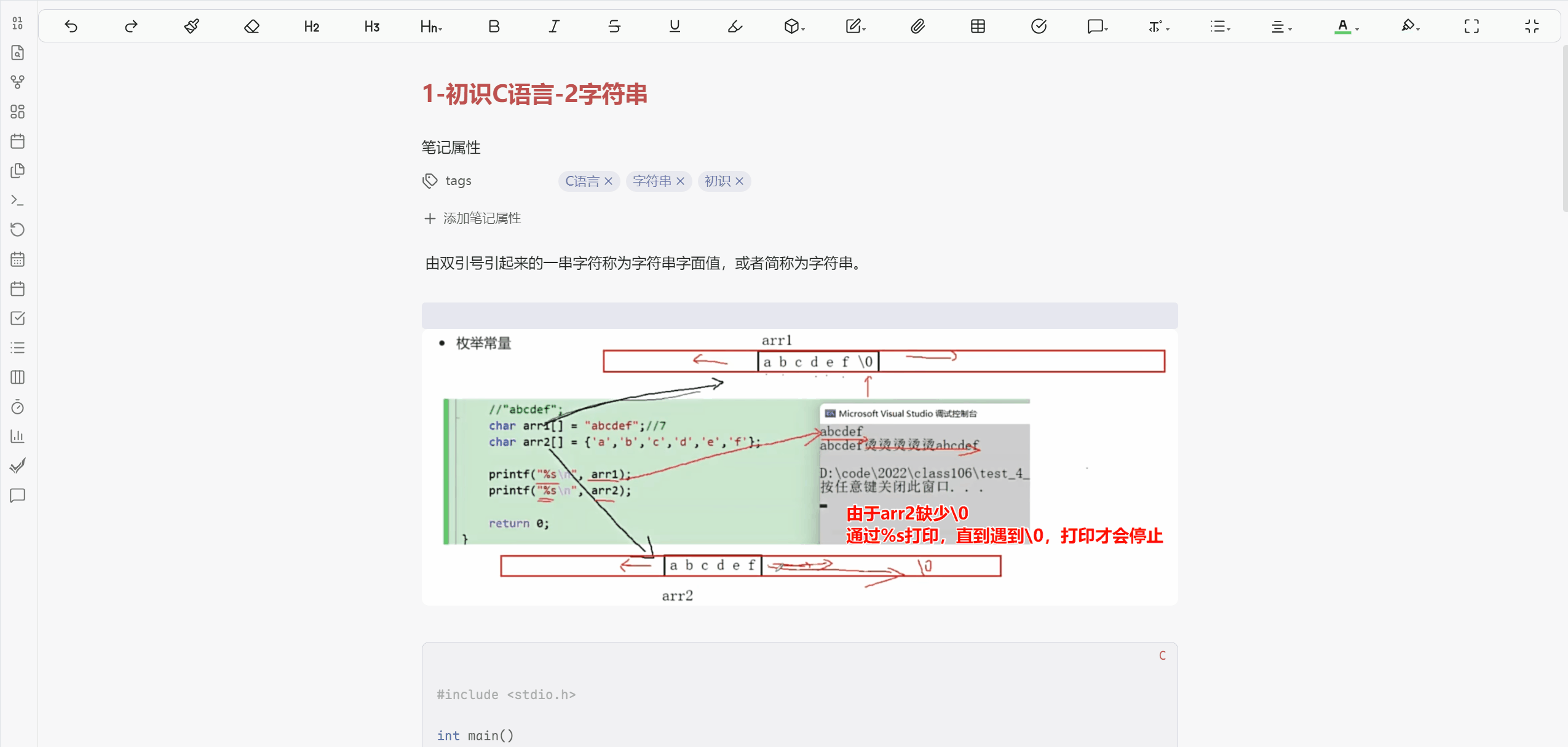Open the list style dropdown
The image size is (1568, 747).
[1220, 26]
